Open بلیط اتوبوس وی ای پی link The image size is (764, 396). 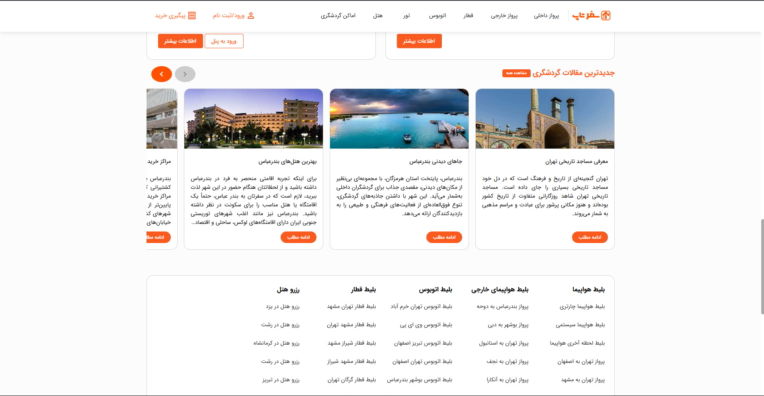coord(426,325)
